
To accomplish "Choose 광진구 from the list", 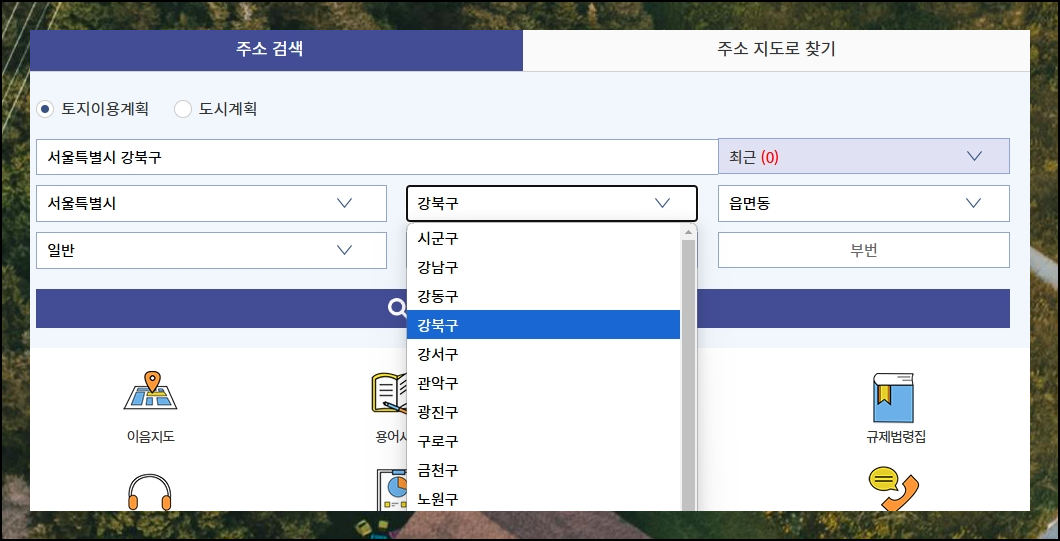I will tap(544, 412).
